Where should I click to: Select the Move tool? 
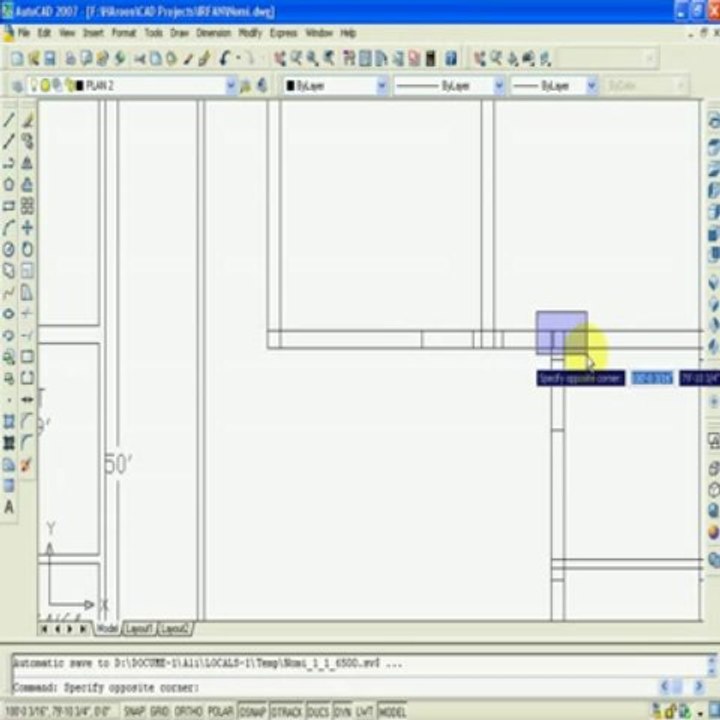click(x=28, y=228)
